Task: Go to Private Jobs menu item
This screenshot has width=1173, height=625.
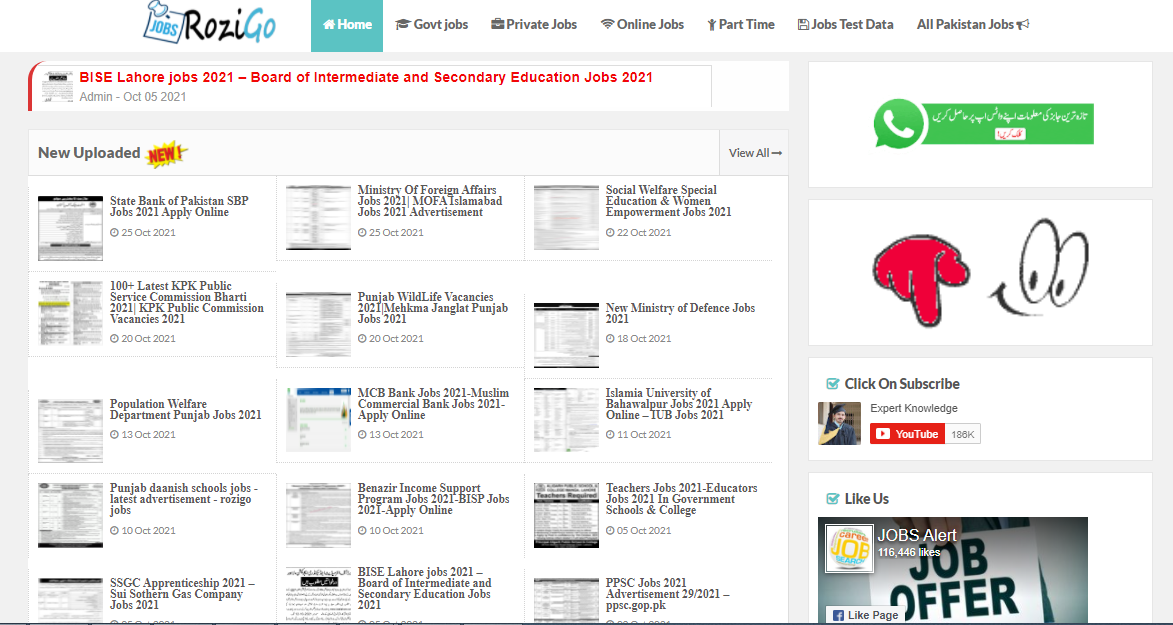Action: point(534,25)
